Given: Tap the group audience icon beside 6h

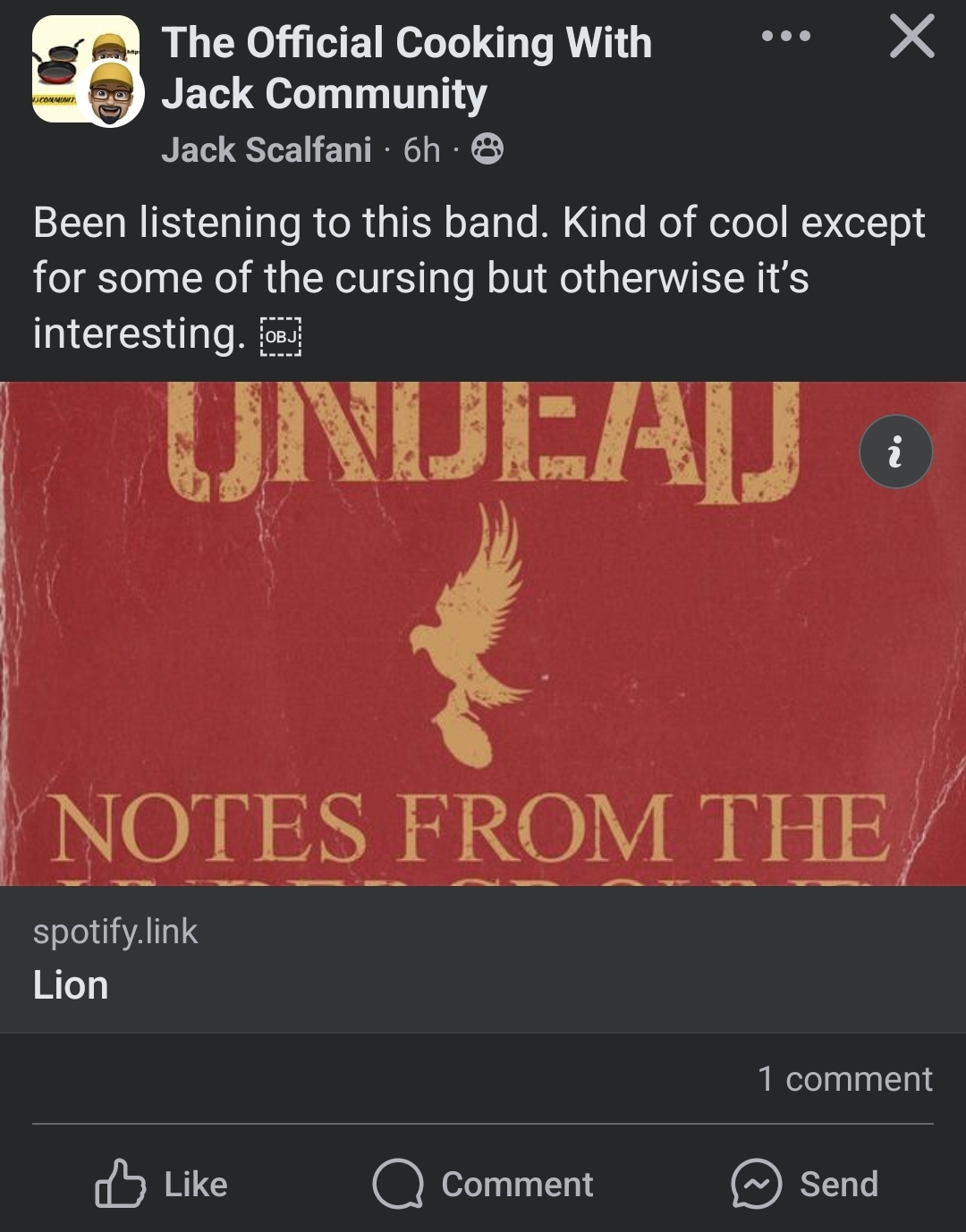Looking at the screenshot, I should point(487,149).
